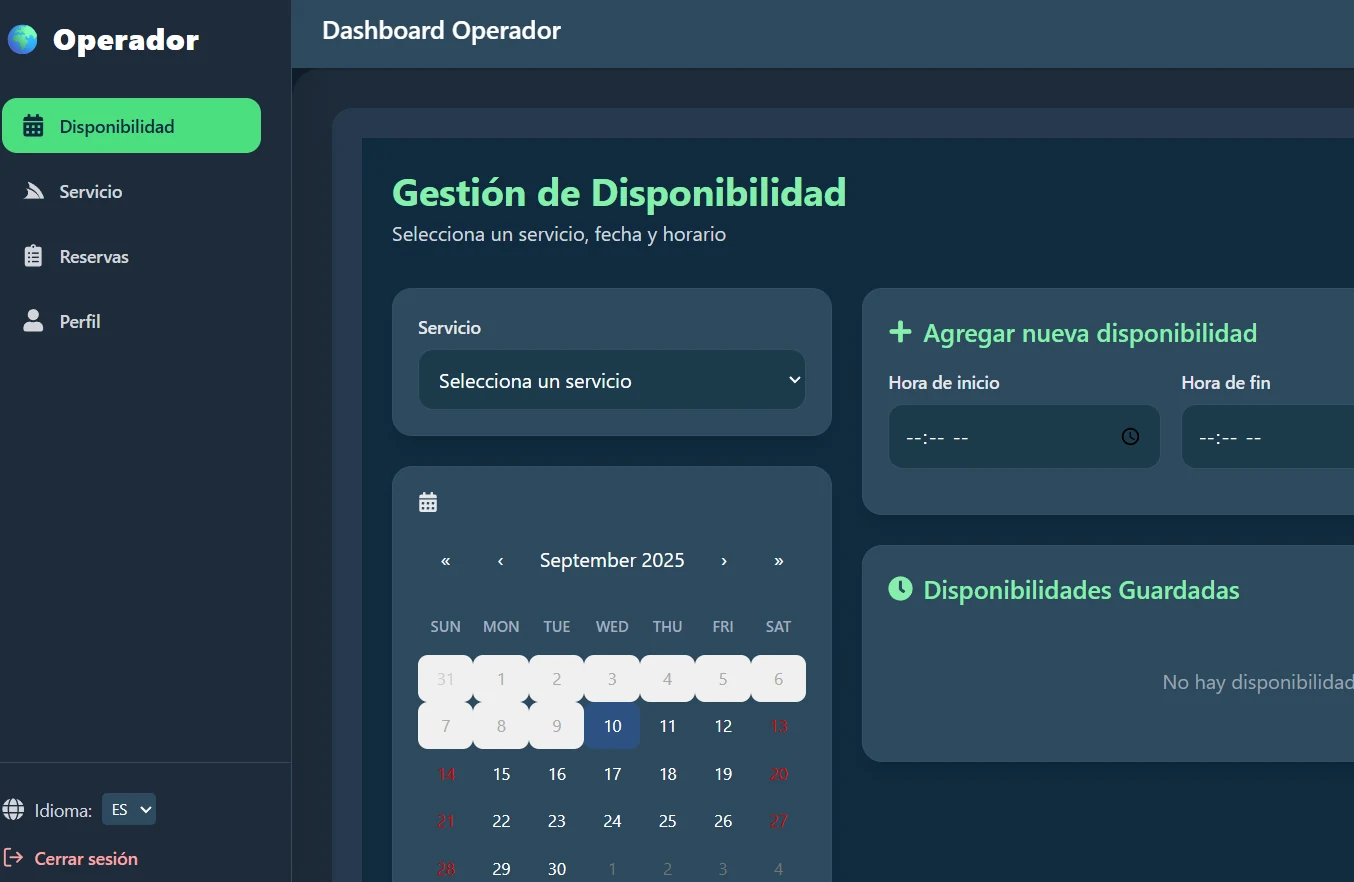The image size is (1354, 882).
Task: Select day 11 in the calendar
Action: coord(668,726)
